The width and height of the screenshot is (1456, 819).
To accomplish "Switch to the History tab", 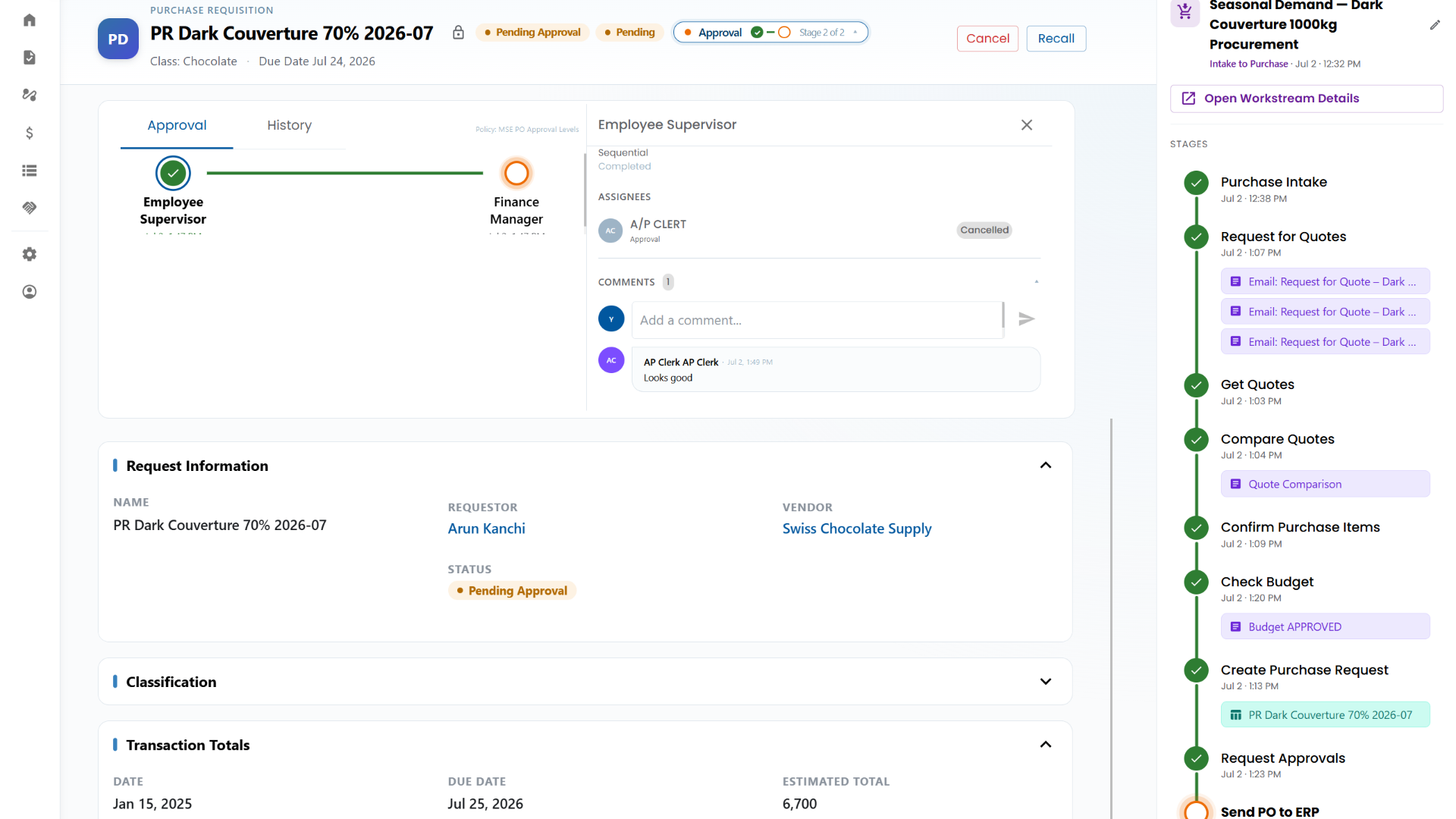I will click(289, 125).
